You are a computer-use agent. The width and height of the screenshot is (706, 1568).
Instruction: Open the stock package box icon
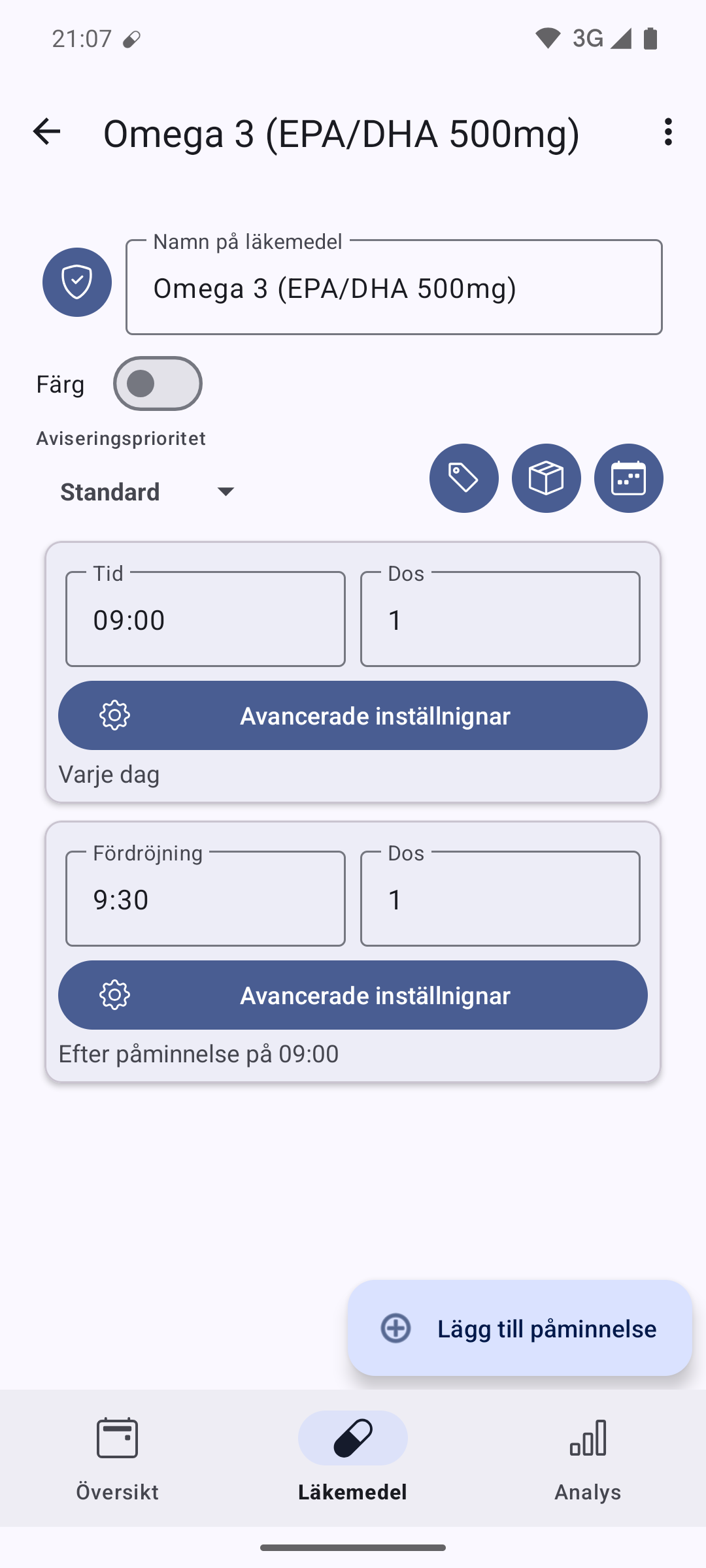[546, 478]
